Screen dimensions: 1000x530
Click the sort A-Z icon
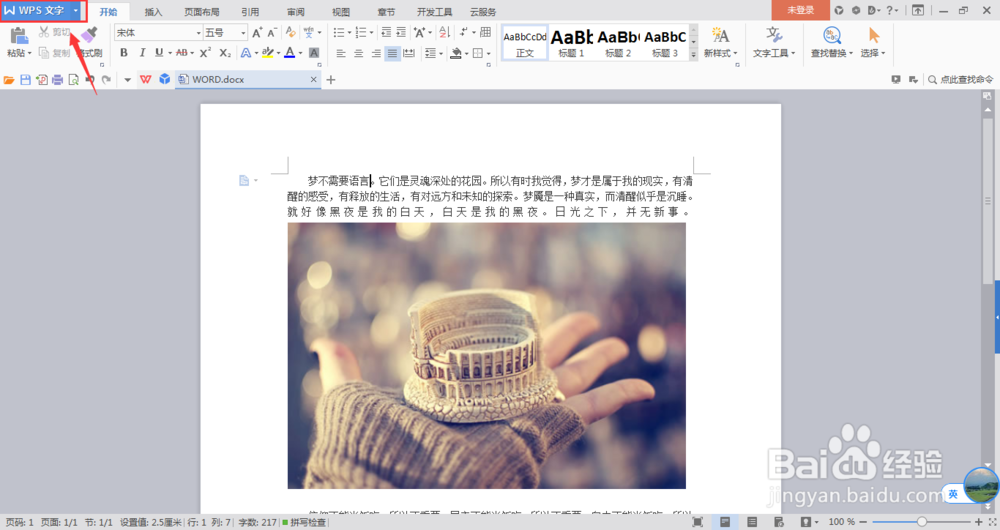pos(445,32)
